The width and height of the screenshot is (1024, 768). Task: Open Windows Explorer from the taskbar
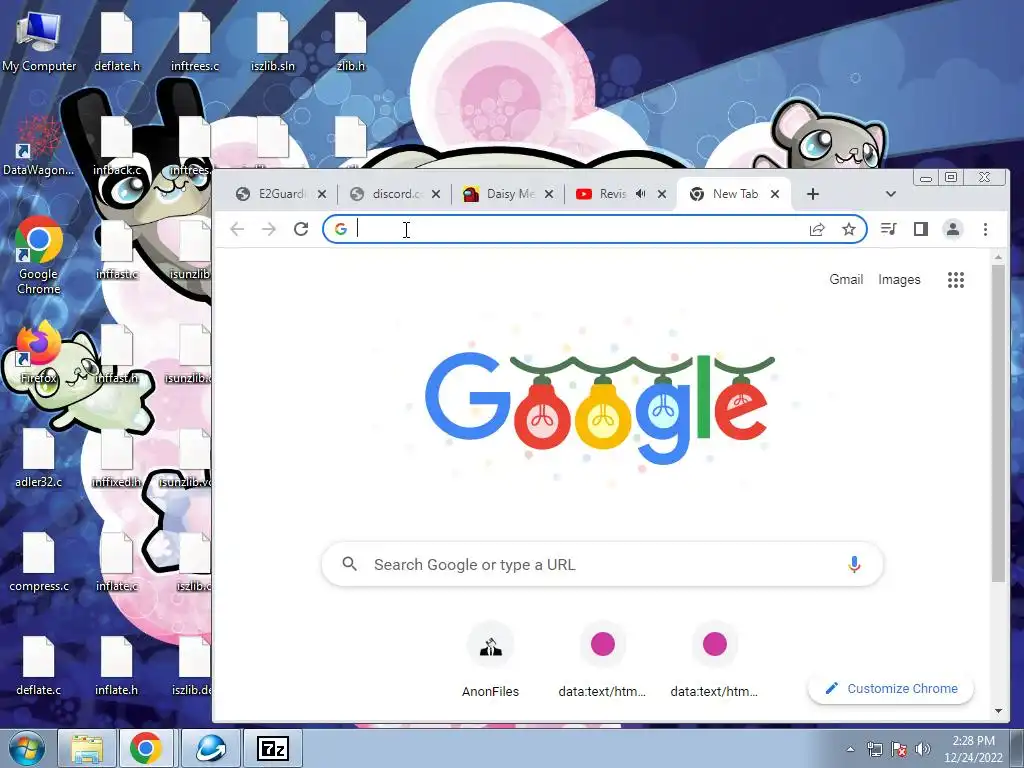point(87,748)
